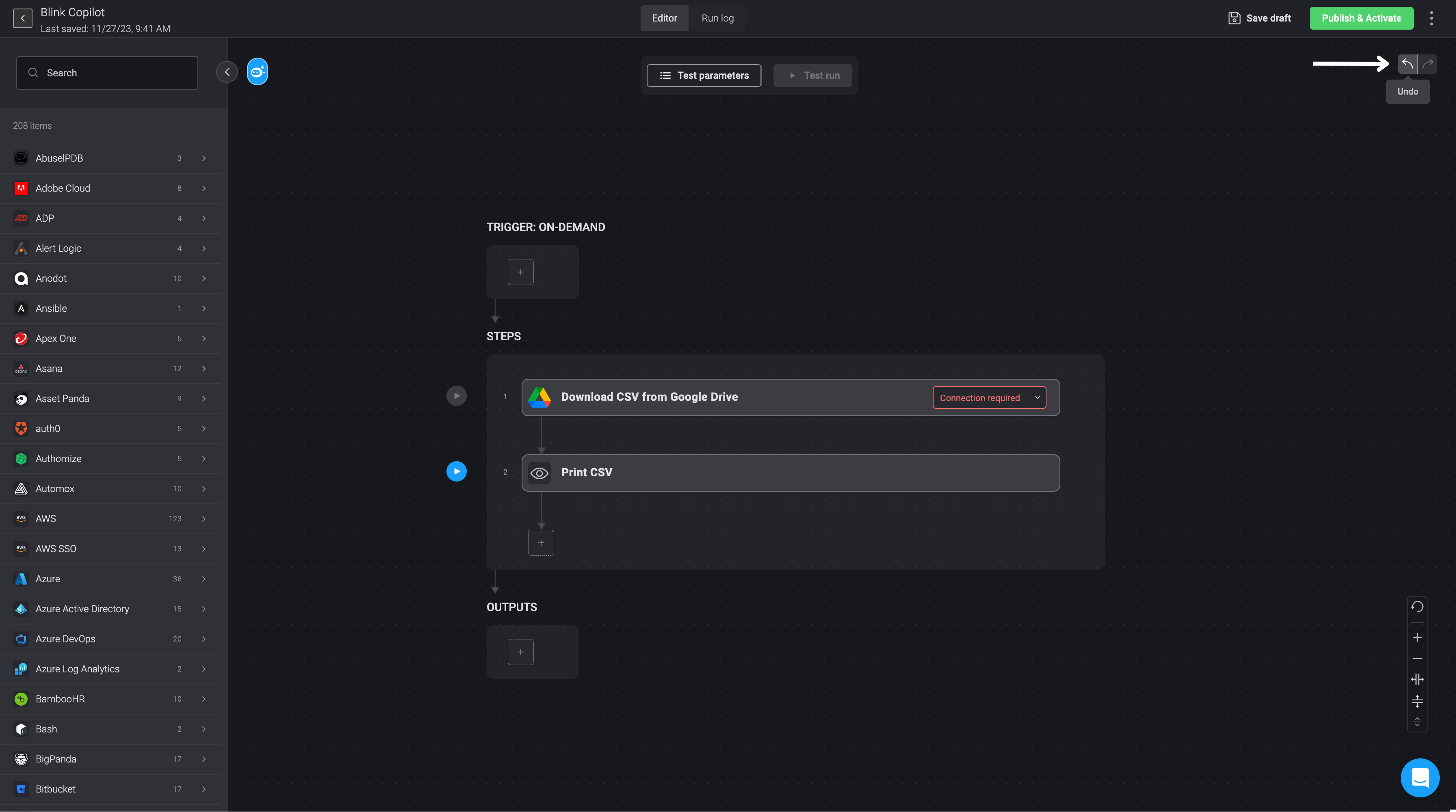Open the three-dot more options menu

[x=1431, y=18]
